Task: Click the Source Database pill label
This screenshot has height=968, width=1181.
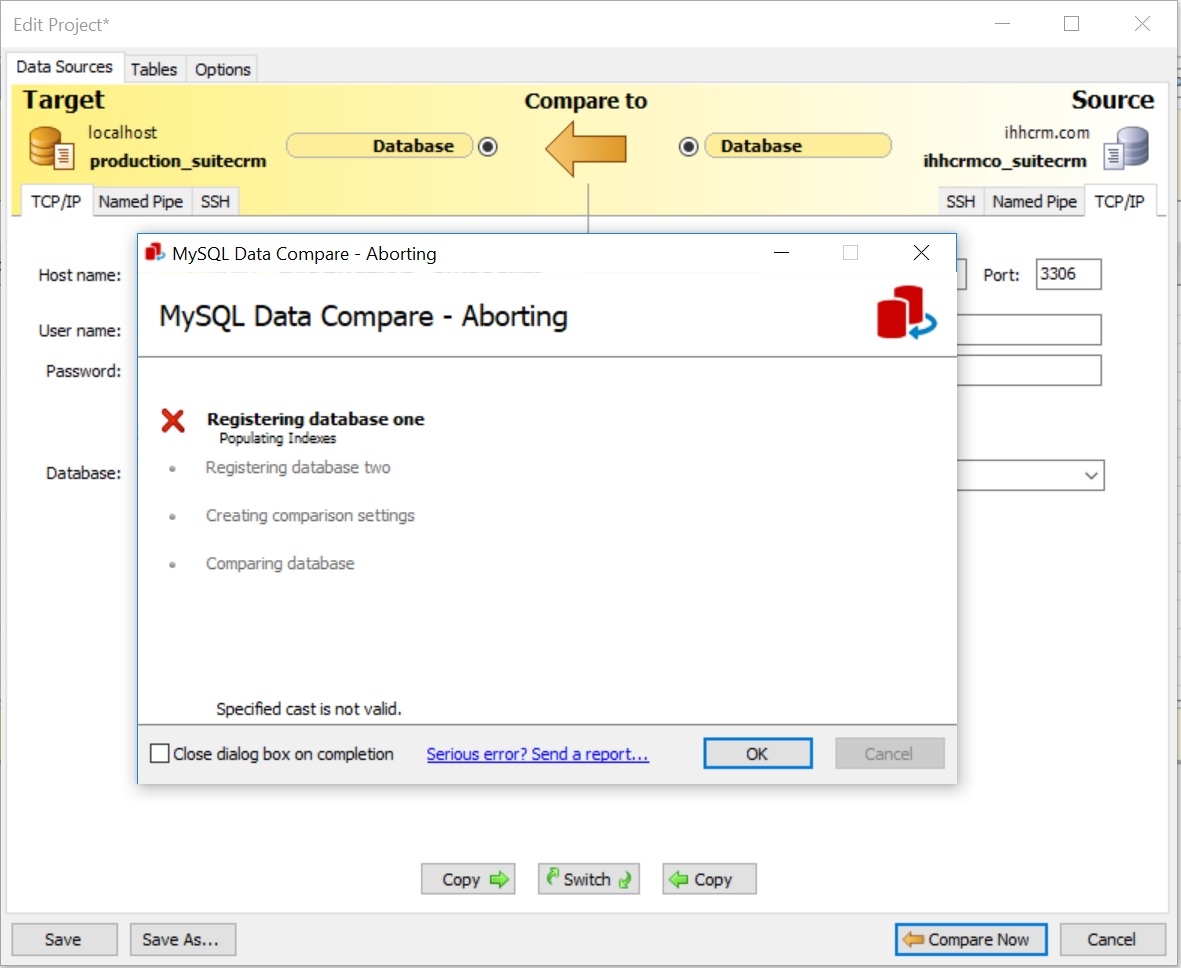Action: [798, 145]
